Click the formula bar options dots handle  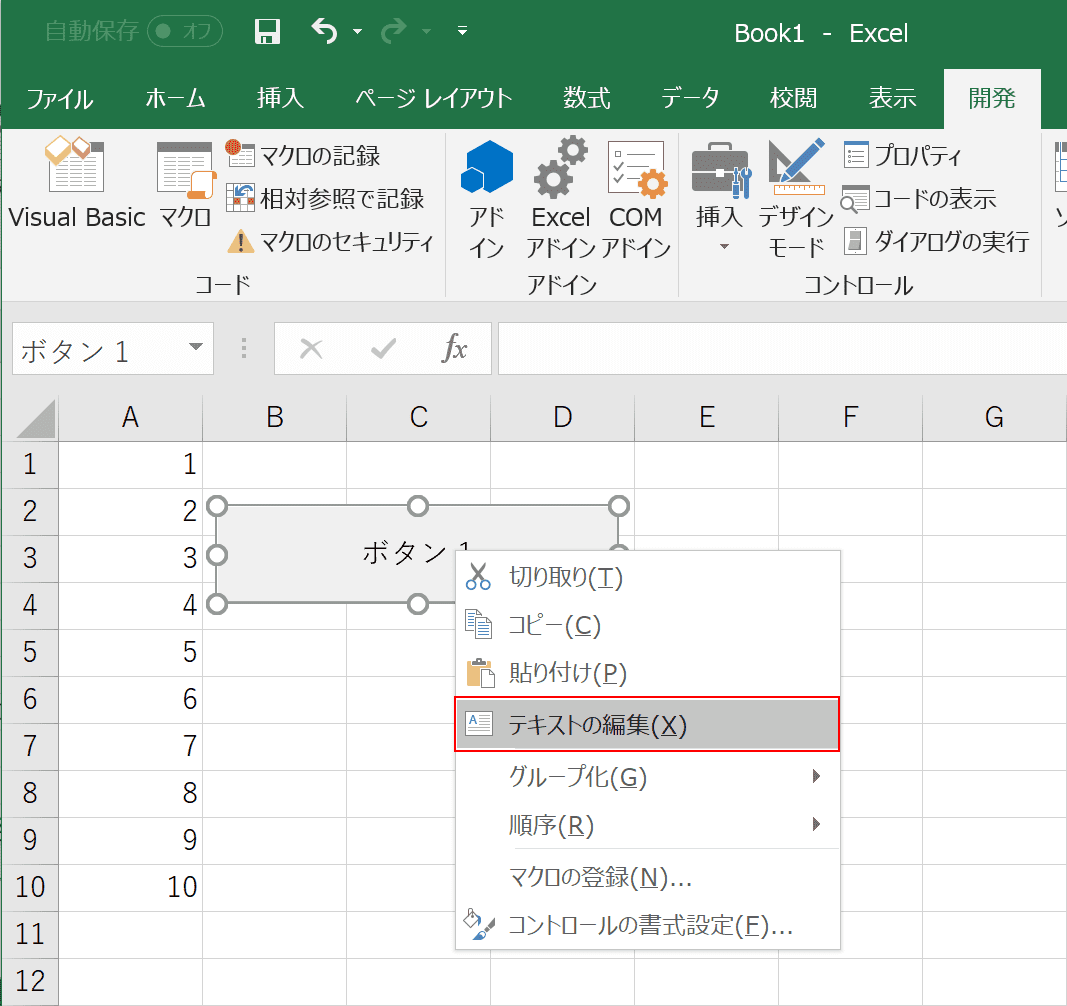point(244,348)
